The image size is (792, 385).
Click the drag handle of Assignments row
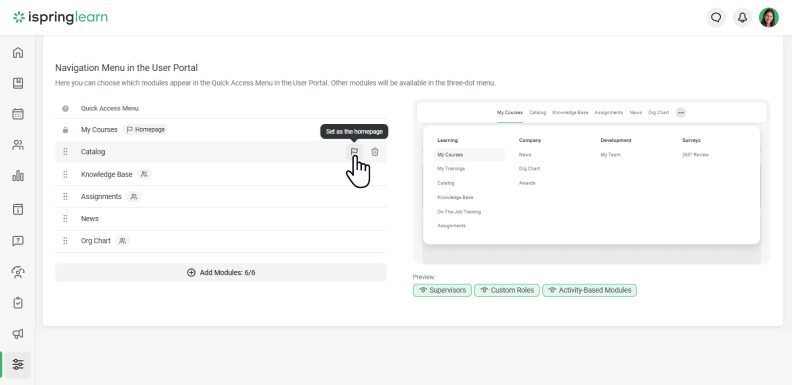click(x=65, y=197)
